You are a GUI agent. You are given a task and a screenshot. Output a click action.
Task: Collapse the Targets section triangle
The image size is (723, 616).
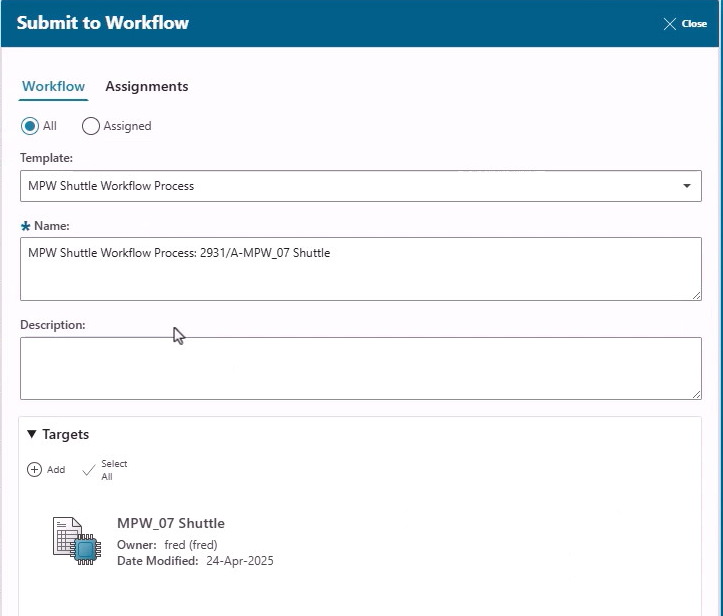coord(32,435)
